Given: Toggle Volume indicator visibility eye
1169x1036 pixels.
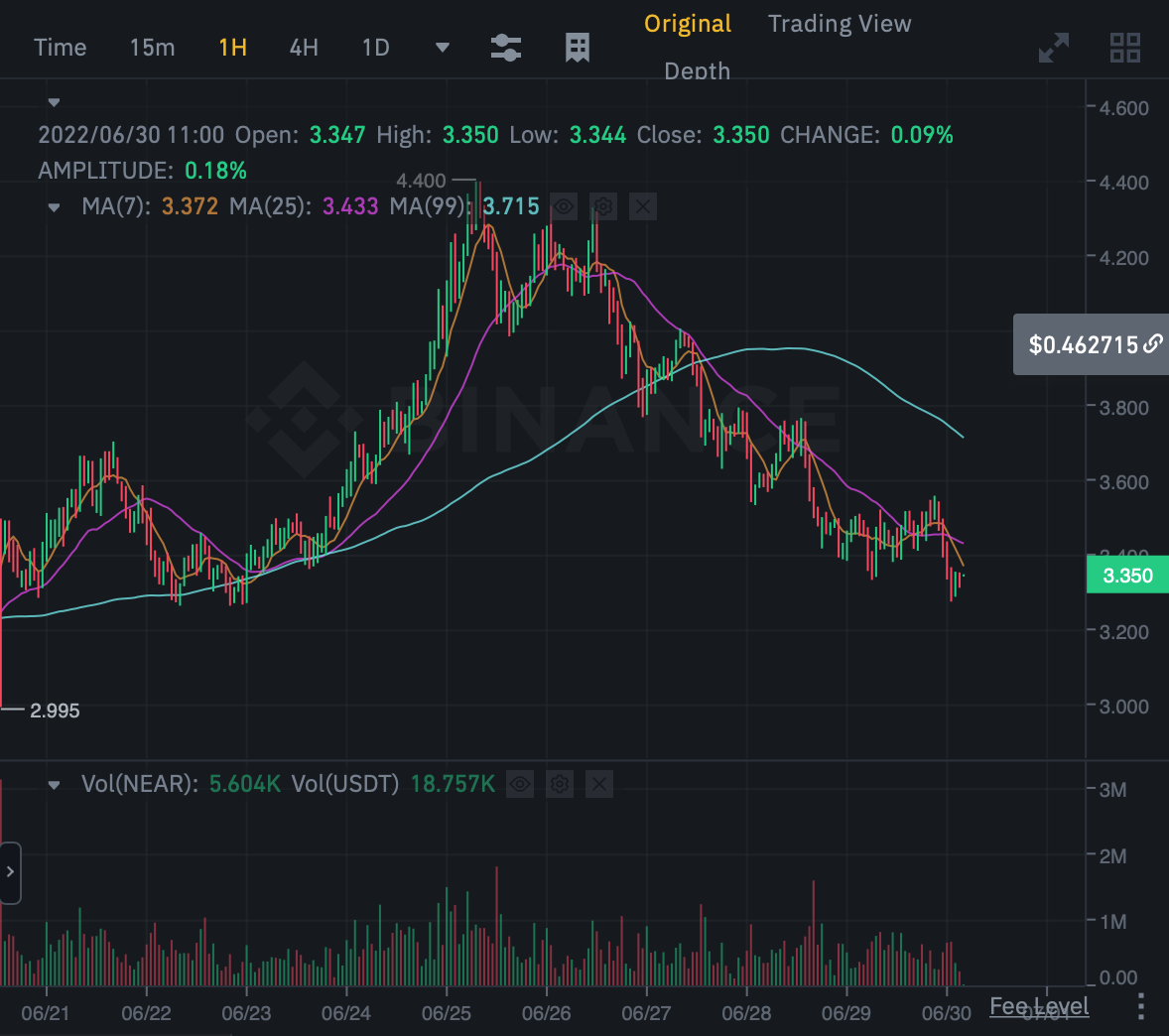Looking at the screenshot, I should 520,785.
